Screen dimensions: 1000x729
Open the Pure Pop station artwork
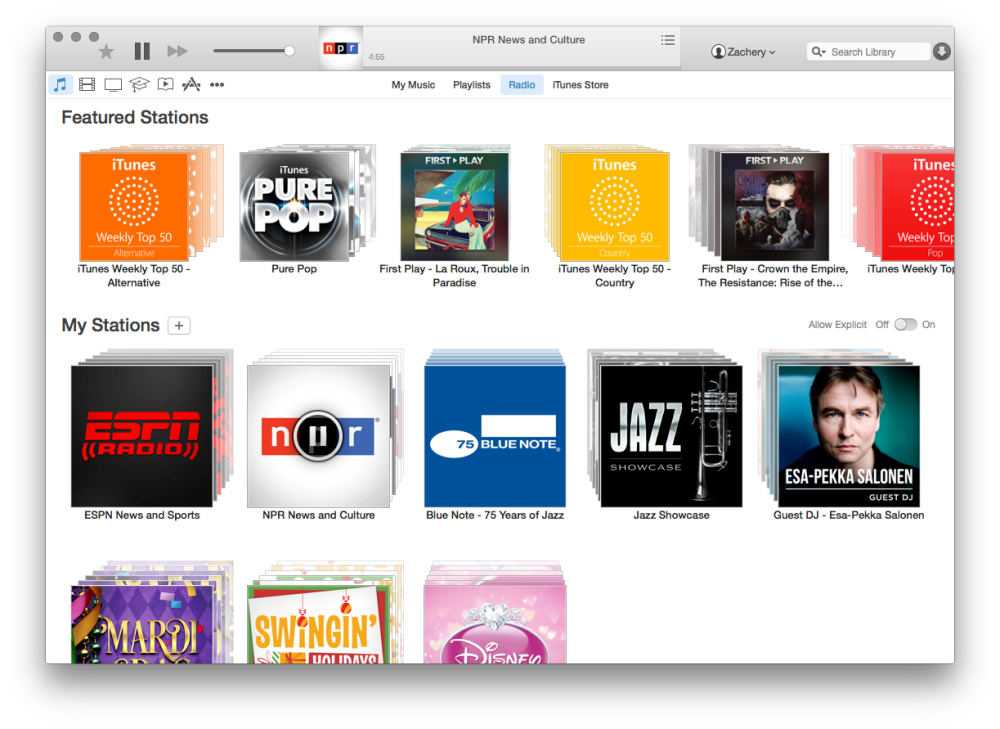294,207
